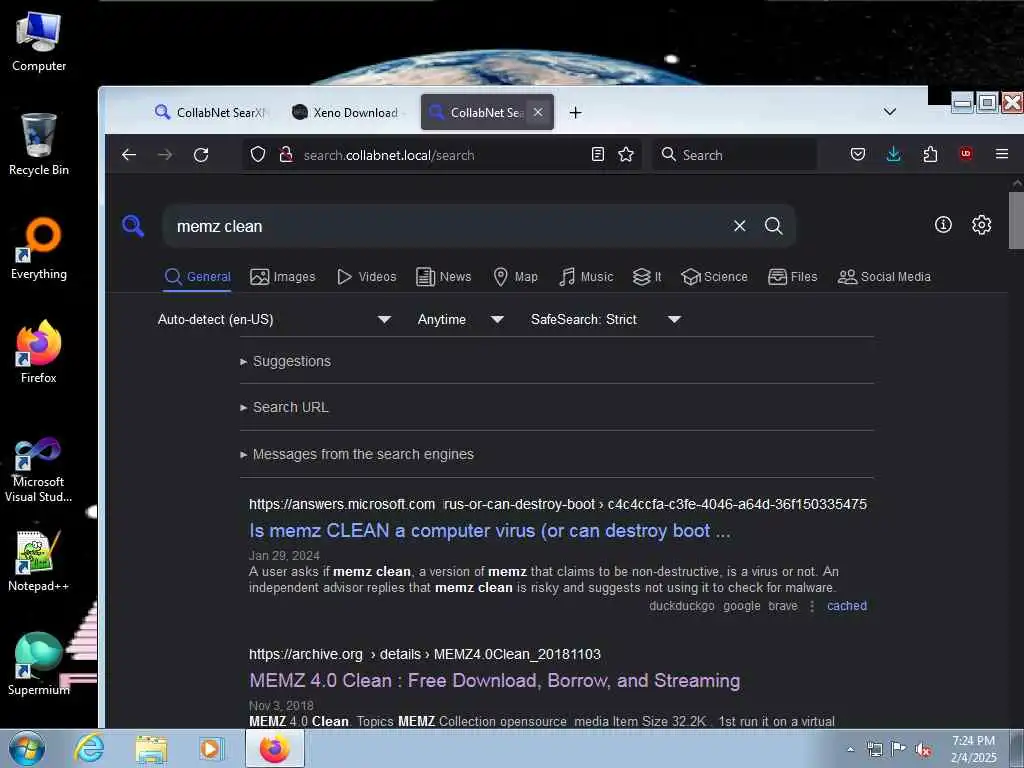Select the Science search category

714,277
